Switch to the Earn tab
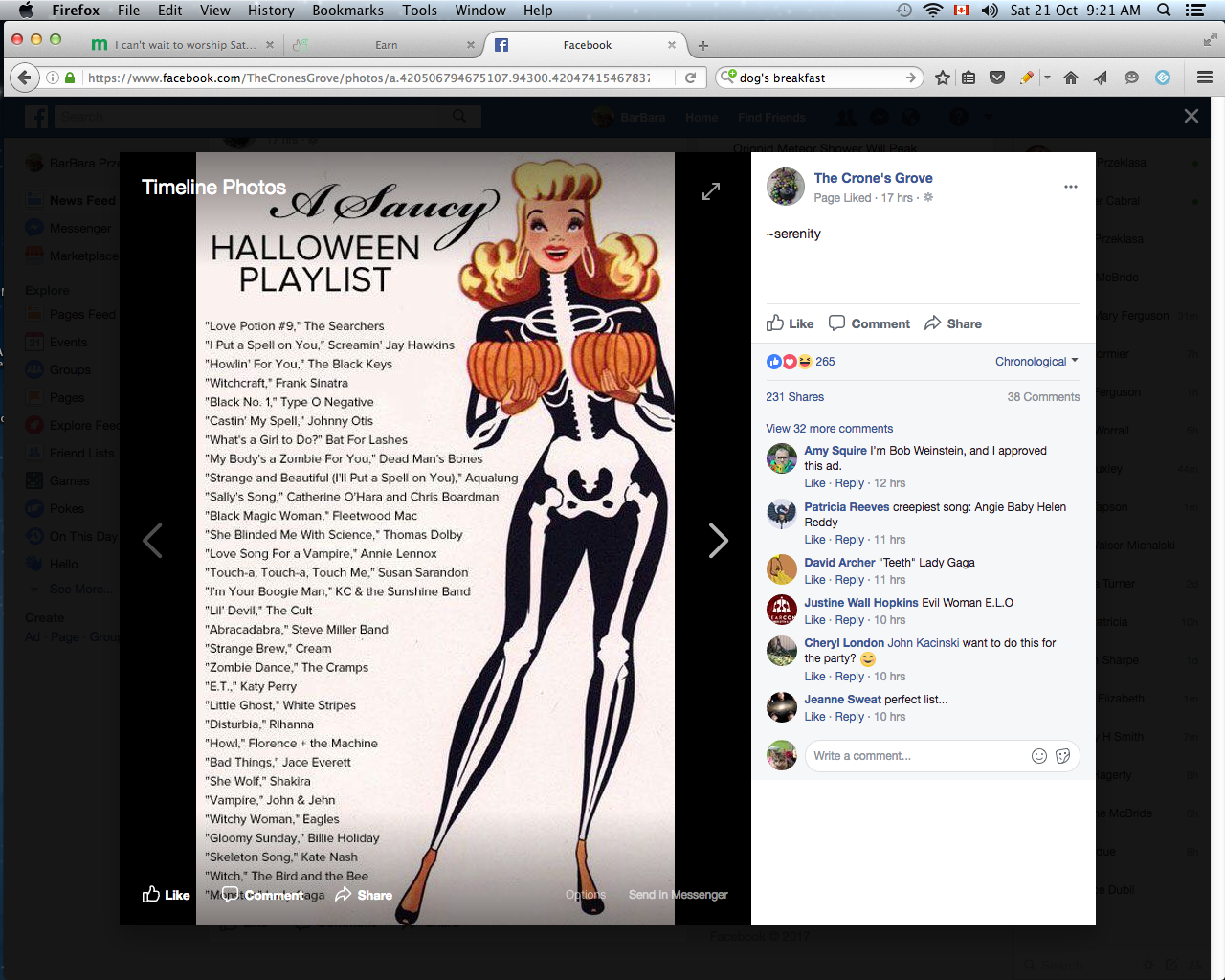The height and width of the screenshot is (980, 1225). (387, 45)
